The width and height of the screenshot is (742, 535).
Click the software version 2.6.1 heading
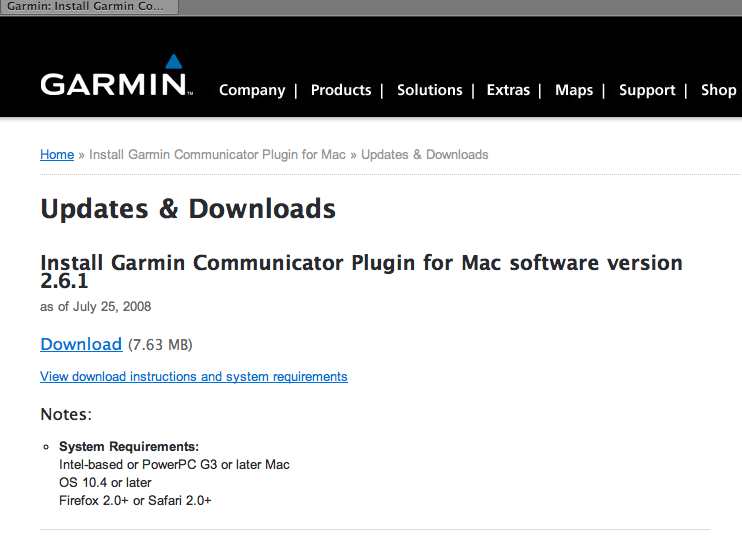tap(362, 272)
